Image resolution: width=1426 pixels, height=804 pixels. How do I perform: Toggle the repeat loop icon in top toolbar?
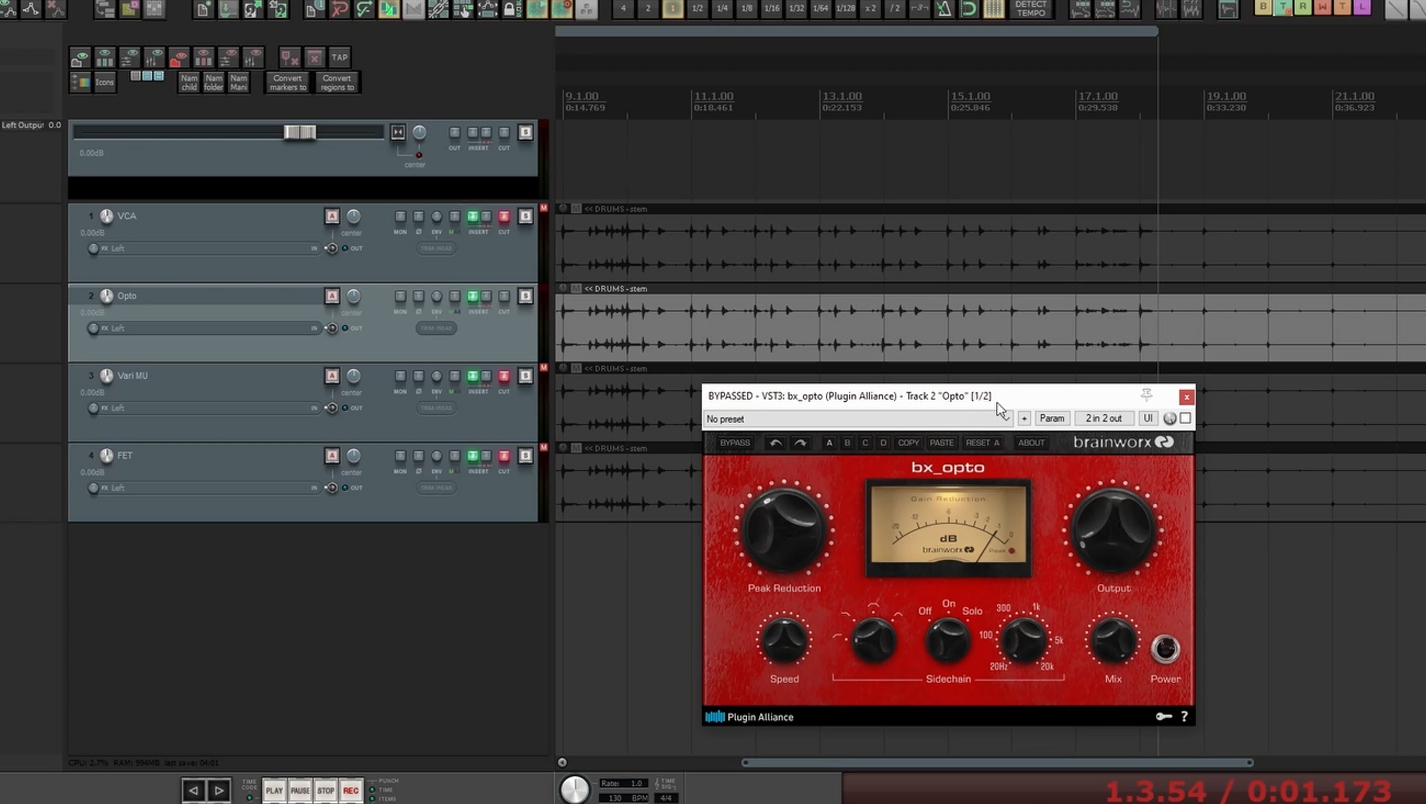click(968, 9)
